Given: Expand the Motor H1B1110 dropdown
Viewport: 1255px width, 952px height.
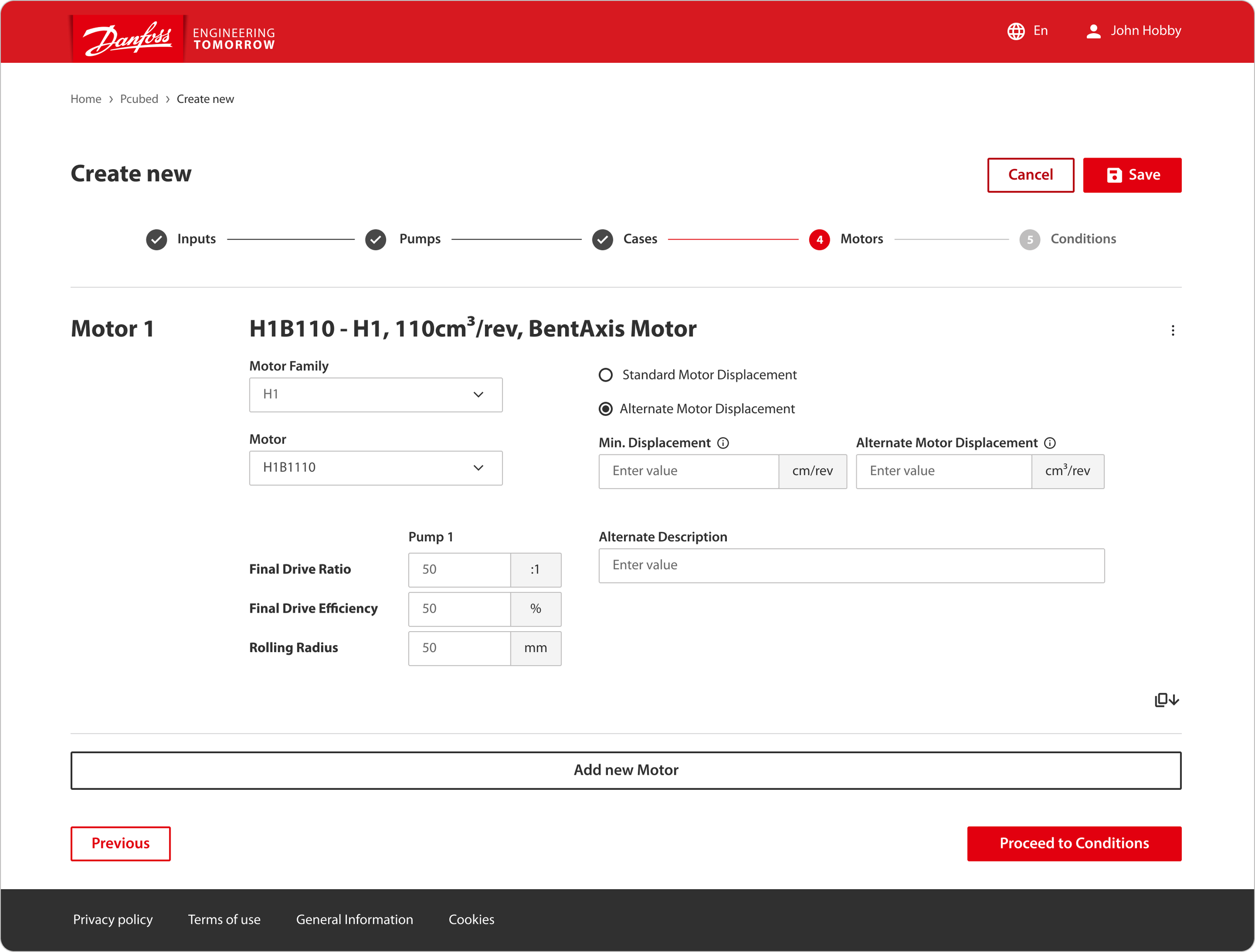Looking at the screenshot, I should pos(375,468).
